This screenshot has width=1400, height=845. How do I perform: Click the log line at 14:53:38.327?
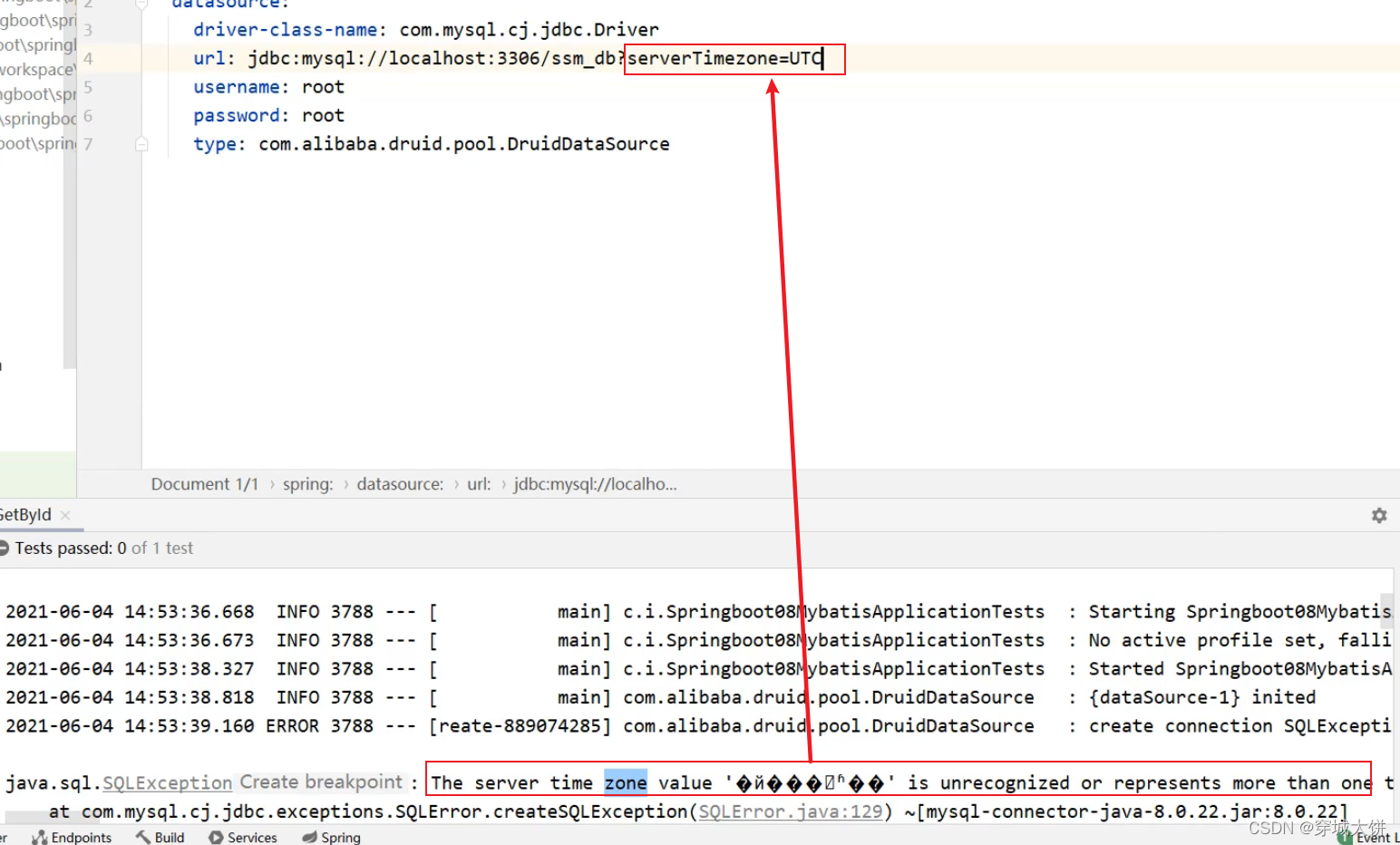[x=698, y=669]
